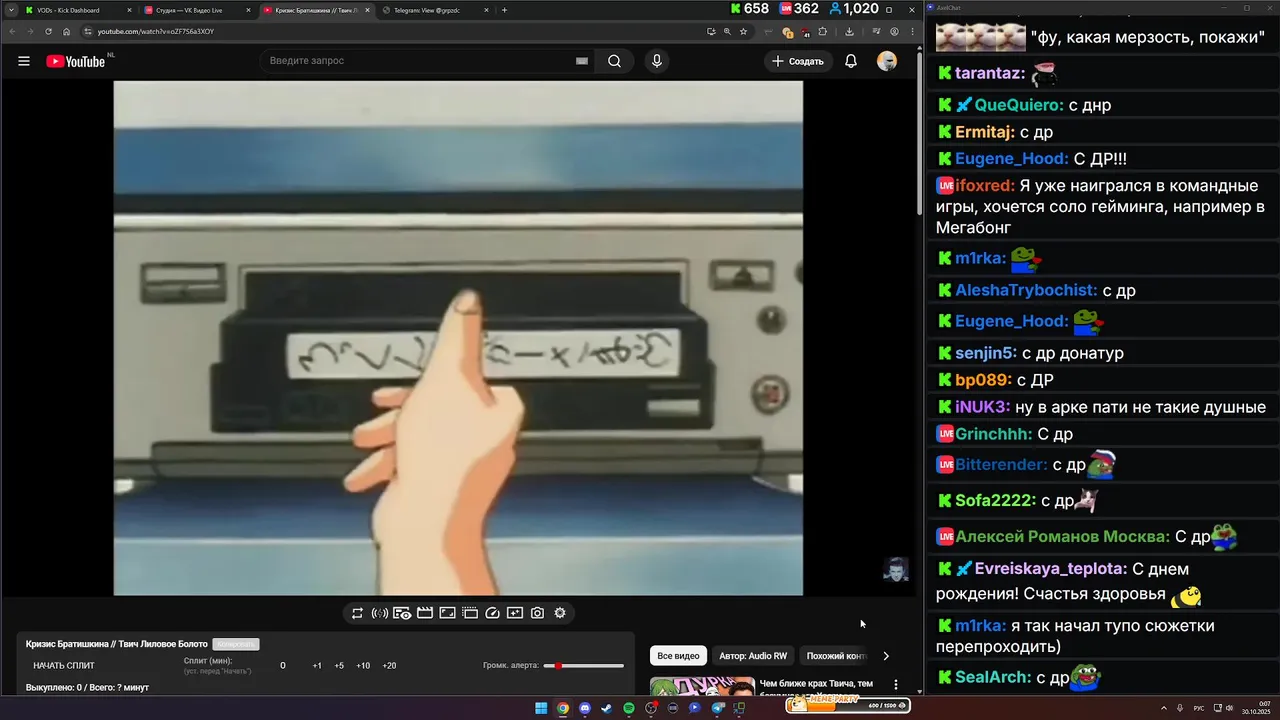
Task: Click the video player to pause
Action: [458, 338]
